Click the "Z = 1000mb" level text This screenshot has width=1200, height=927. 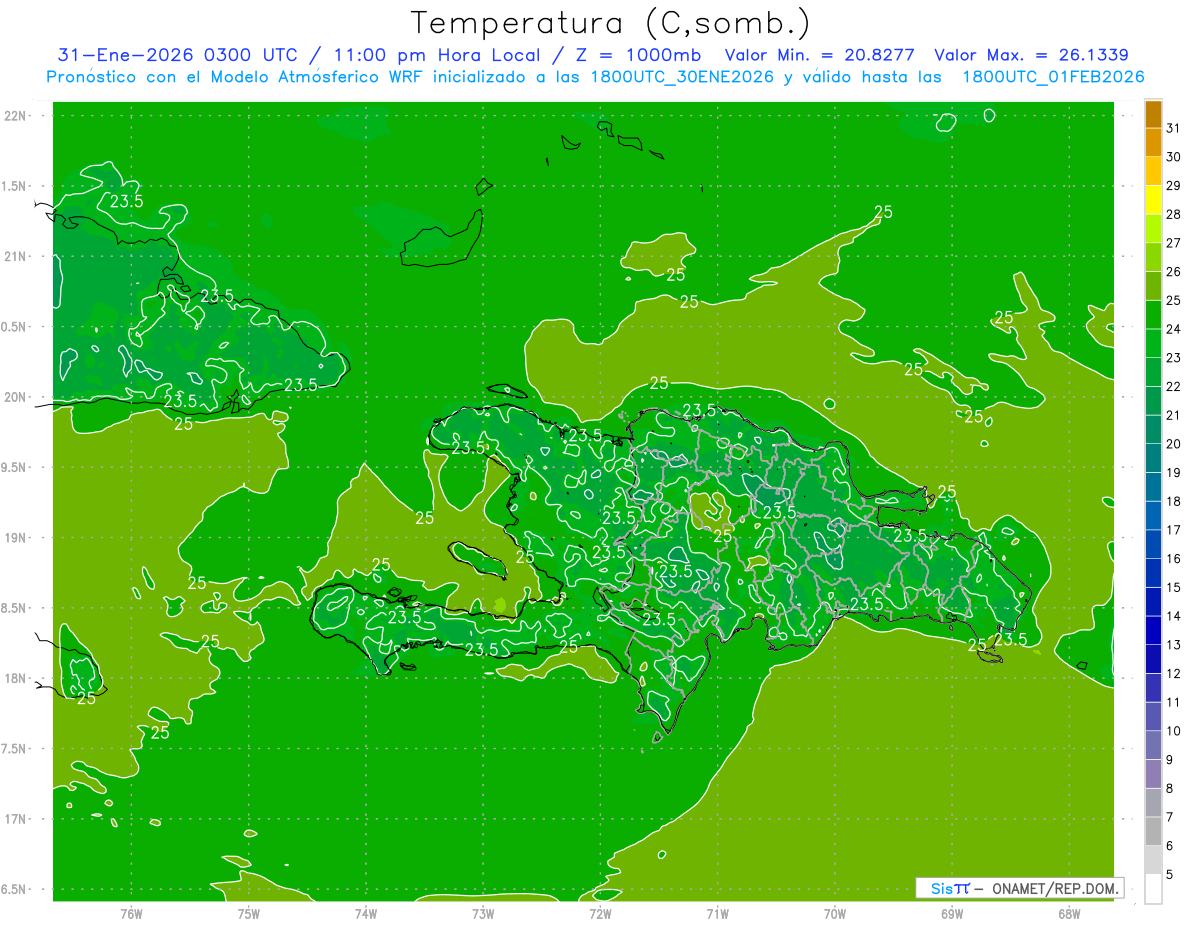637,55
